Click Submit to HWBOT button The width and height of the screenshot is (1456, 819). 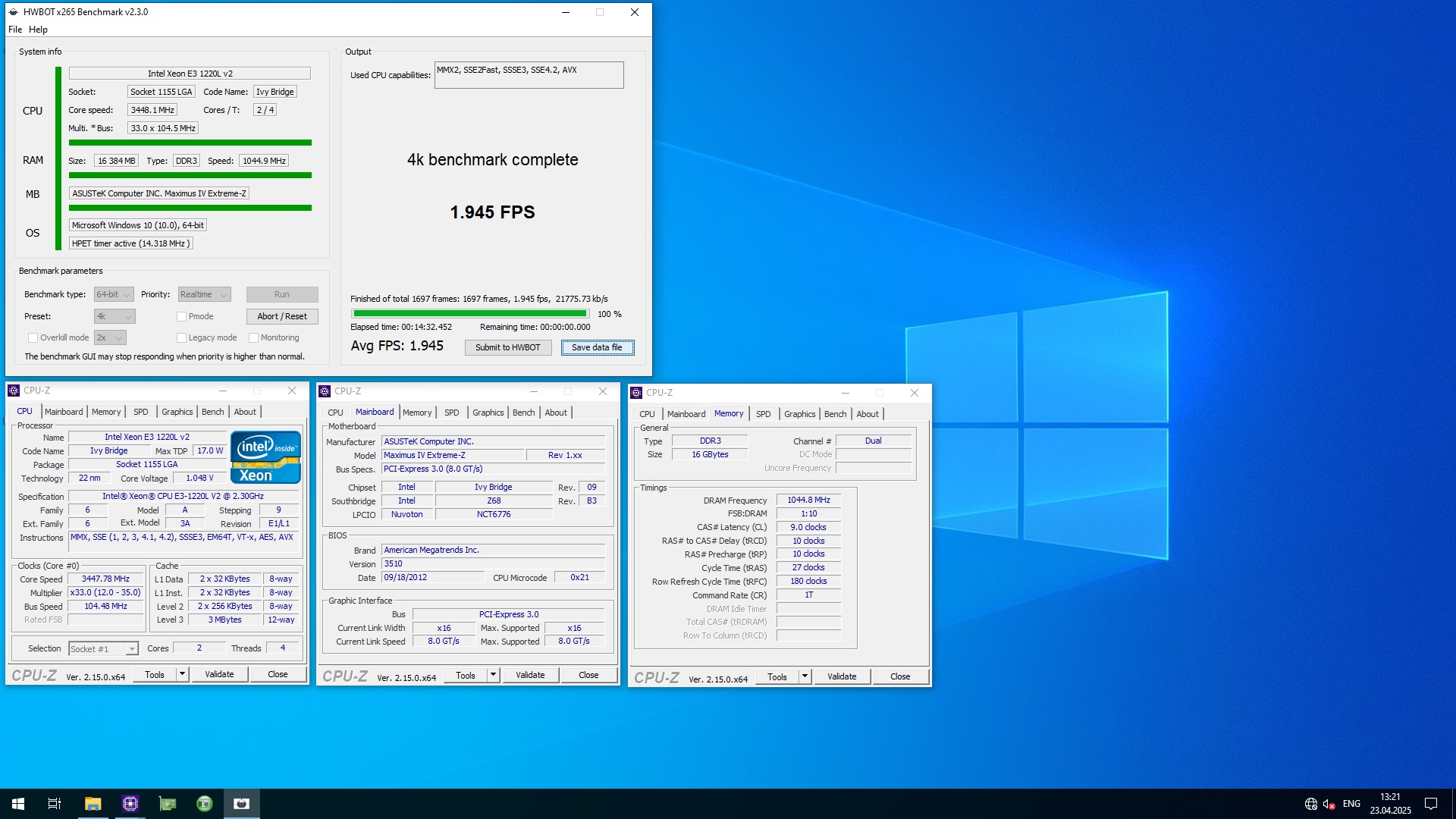(508, 347)
